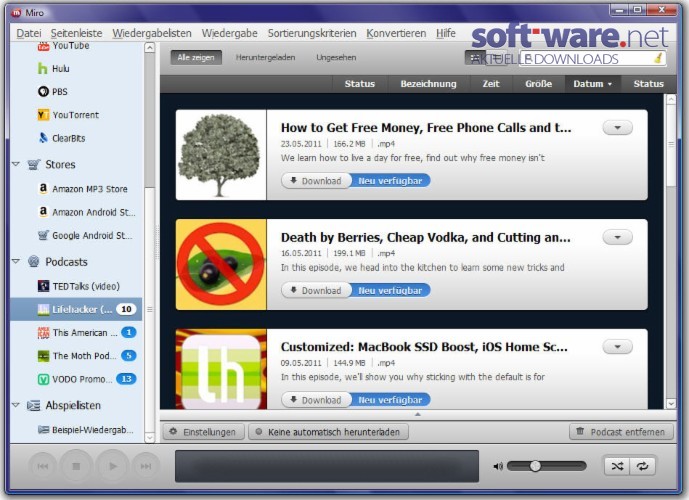Viewport: 689px width, 500px height.
Task: Click Podcast entfernen button
Action: (x=621, y=432)
